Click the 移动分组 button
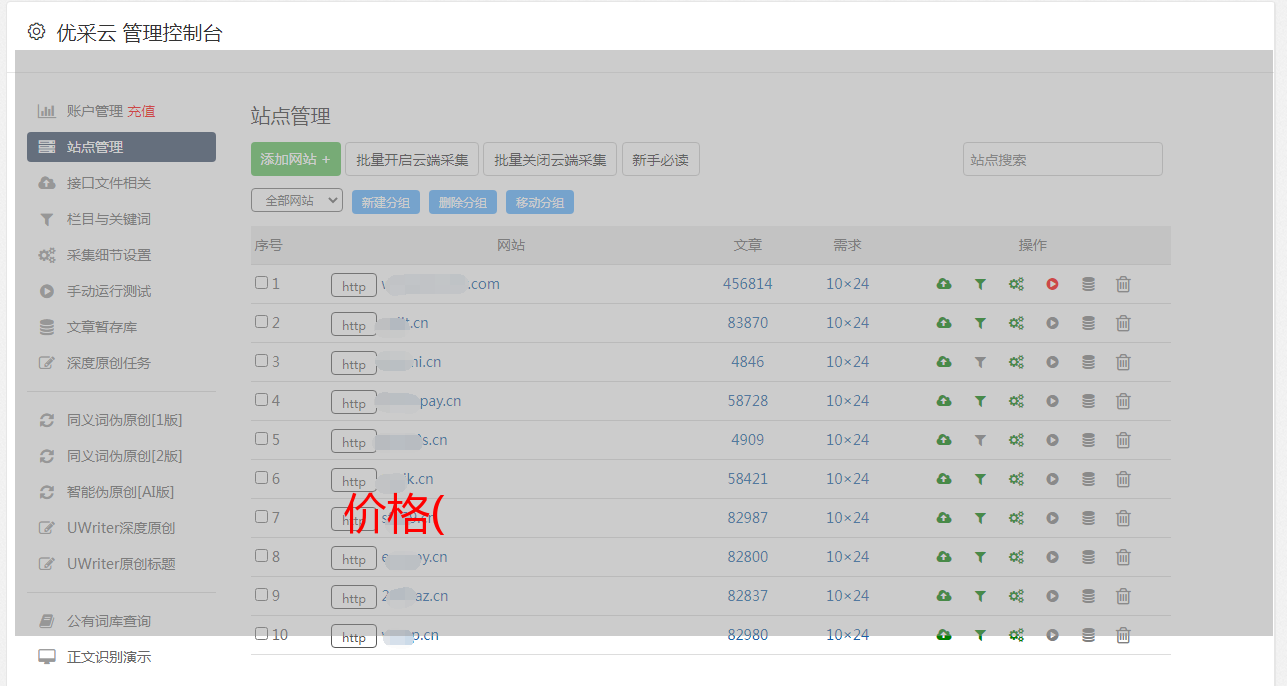 click(540, 202)
